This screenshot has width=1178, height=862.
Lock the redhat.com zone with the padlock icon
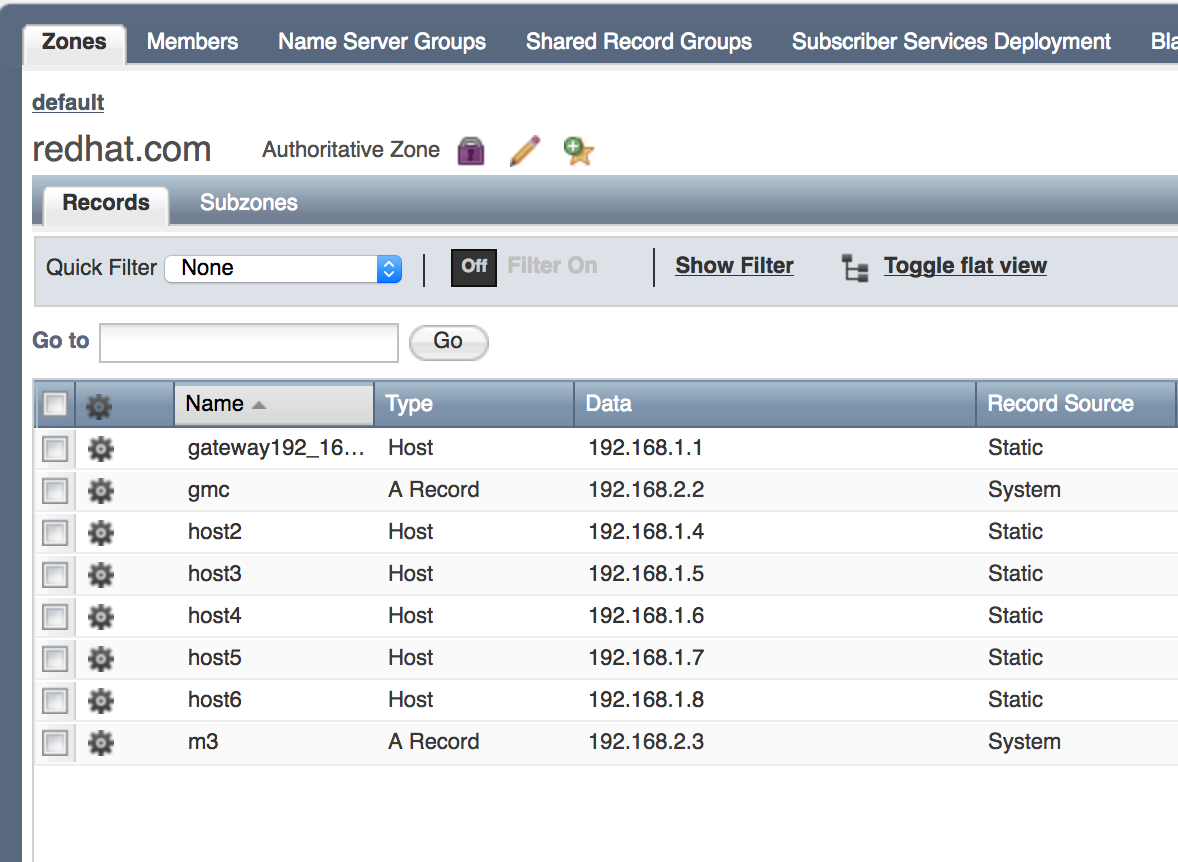click(470, 150)
